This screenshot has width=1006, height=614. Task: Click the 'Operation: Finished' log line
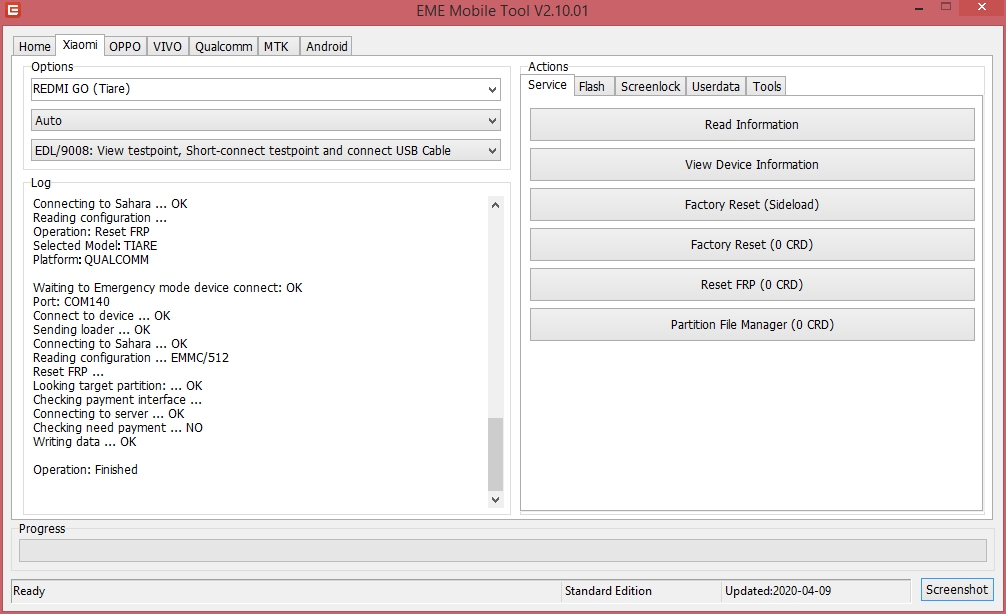click(x=85, y=470)
